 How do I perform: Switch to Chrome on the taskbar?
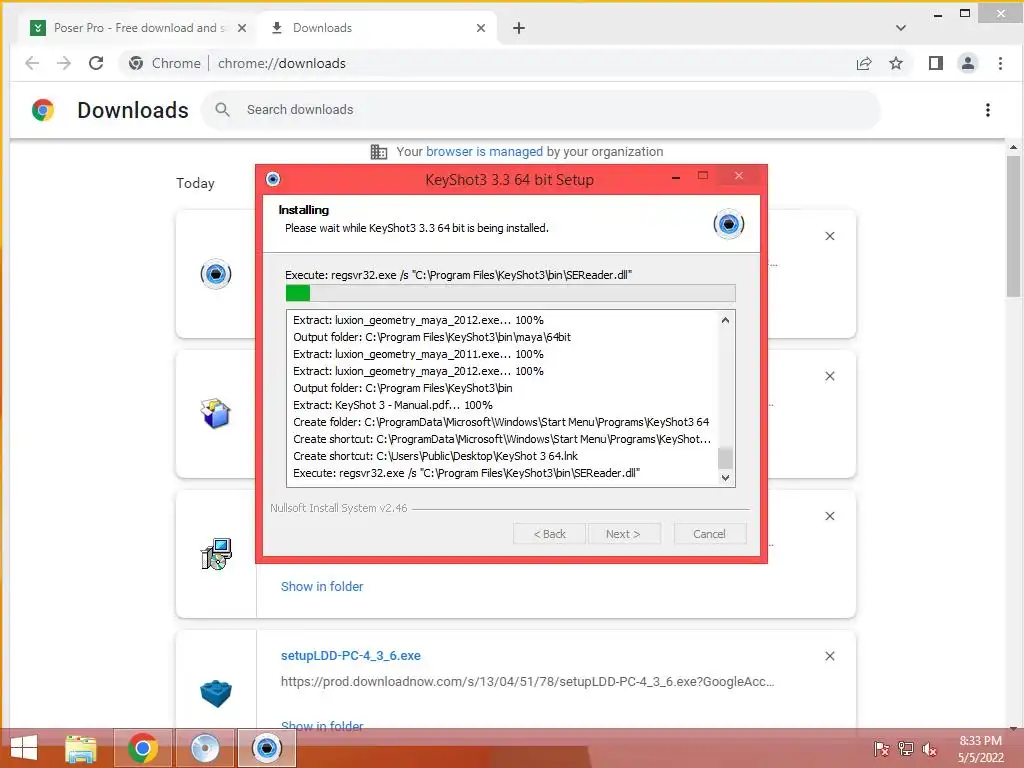pyautogui.click(x=143, y=748)
